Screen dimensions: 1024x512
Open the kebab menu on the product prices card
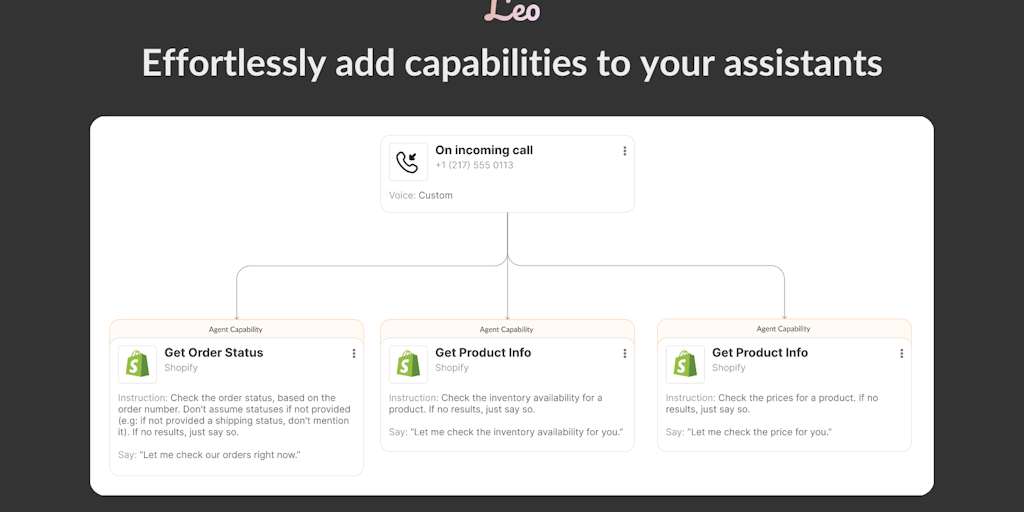pyautogui.click(x=902, y=353)
